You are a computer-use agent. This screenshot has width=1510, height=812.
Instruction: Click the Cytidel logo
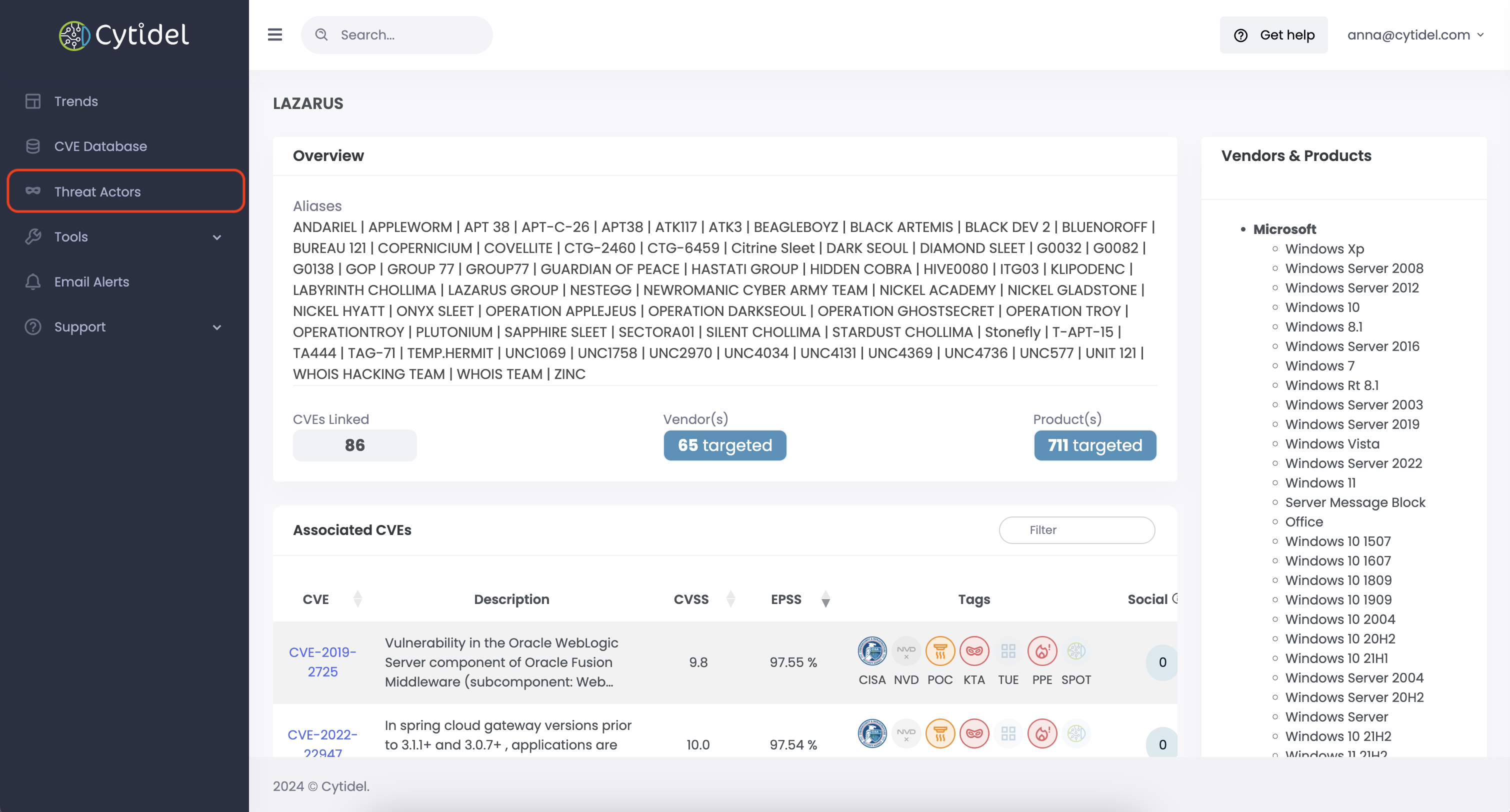click(123, 35)
